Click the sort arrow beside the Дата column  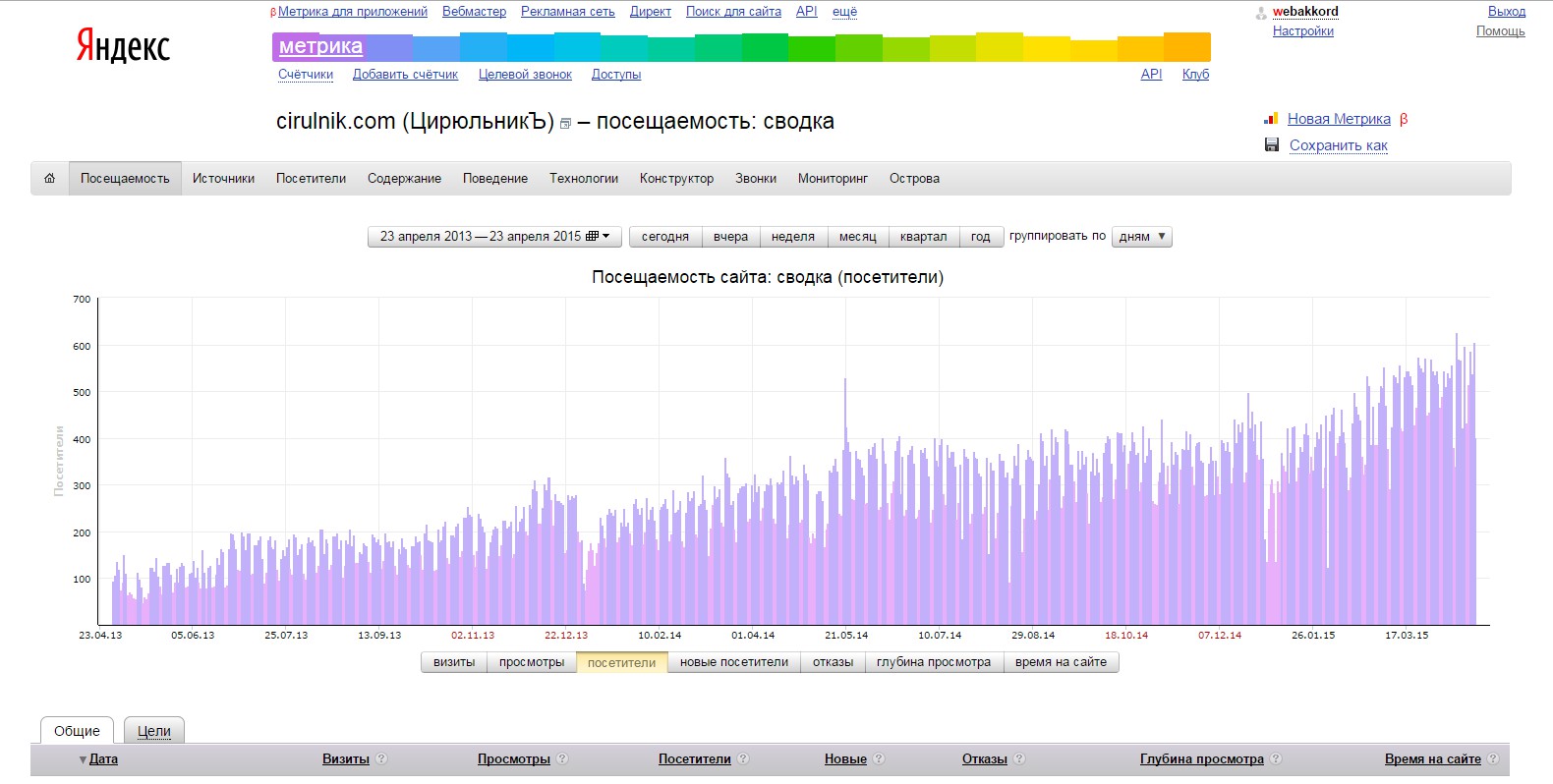click(x=83, y=759)
